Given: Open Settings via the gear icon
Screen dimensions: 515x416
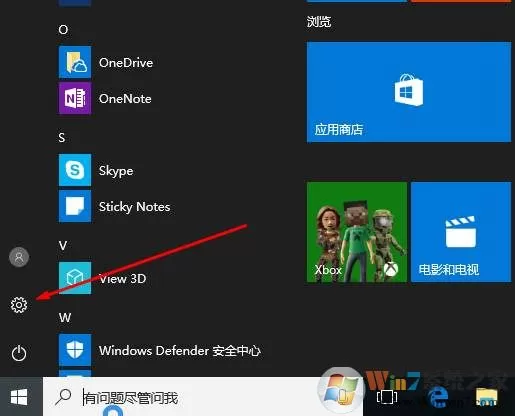Looking at the screenshot, I should 19,305.
